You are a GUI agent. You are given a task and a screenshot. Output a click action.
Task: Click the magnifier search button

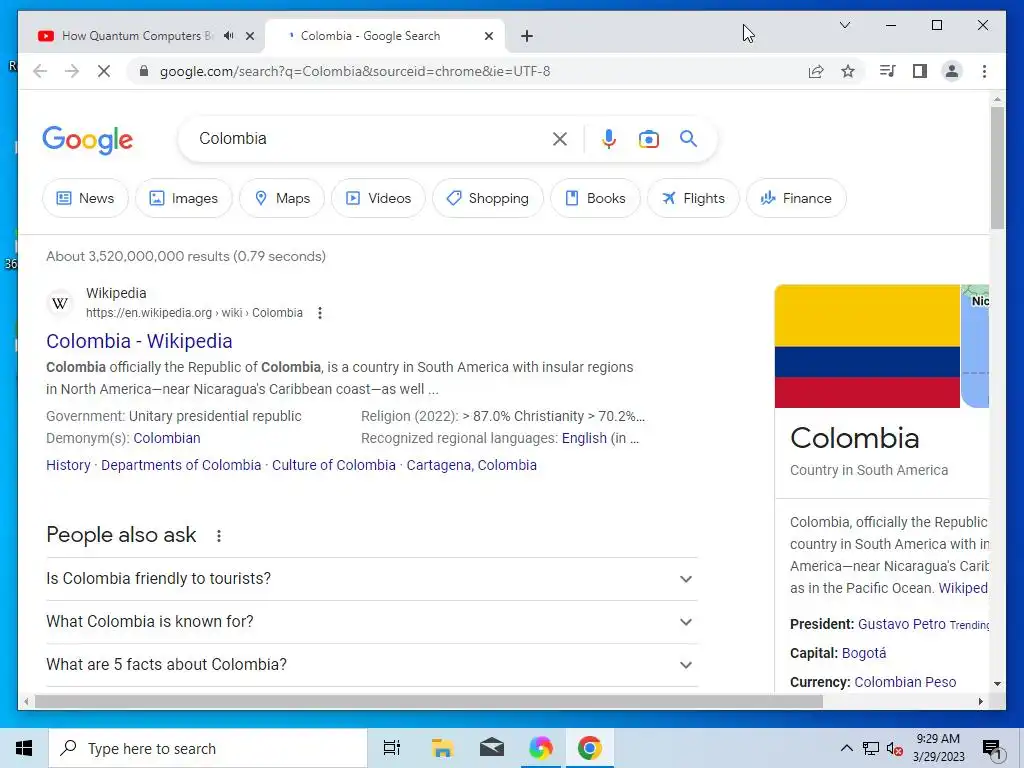(x=688, y=138)
